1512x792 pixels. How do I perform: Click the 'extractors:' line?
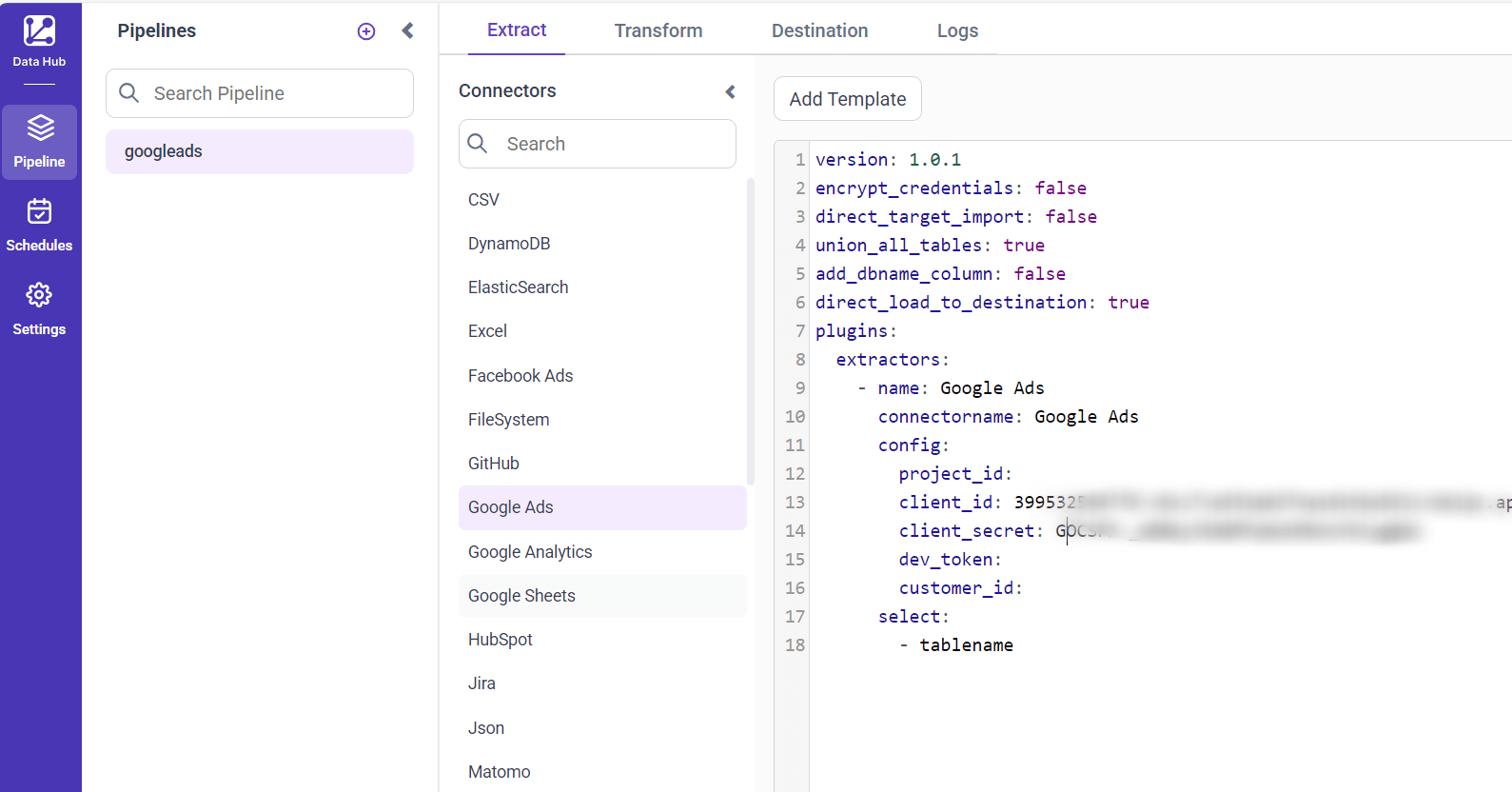point(893,360)
